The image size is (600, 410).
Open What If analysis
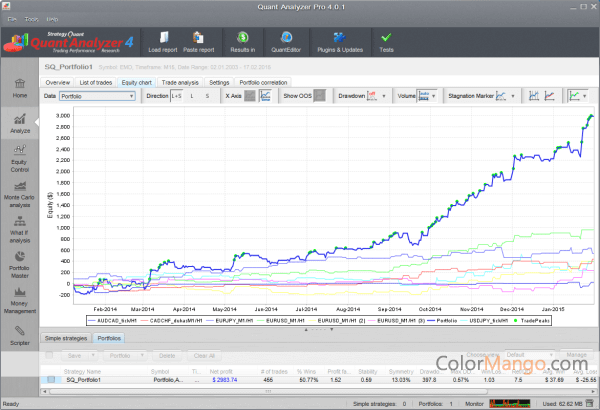coord(20,230)
